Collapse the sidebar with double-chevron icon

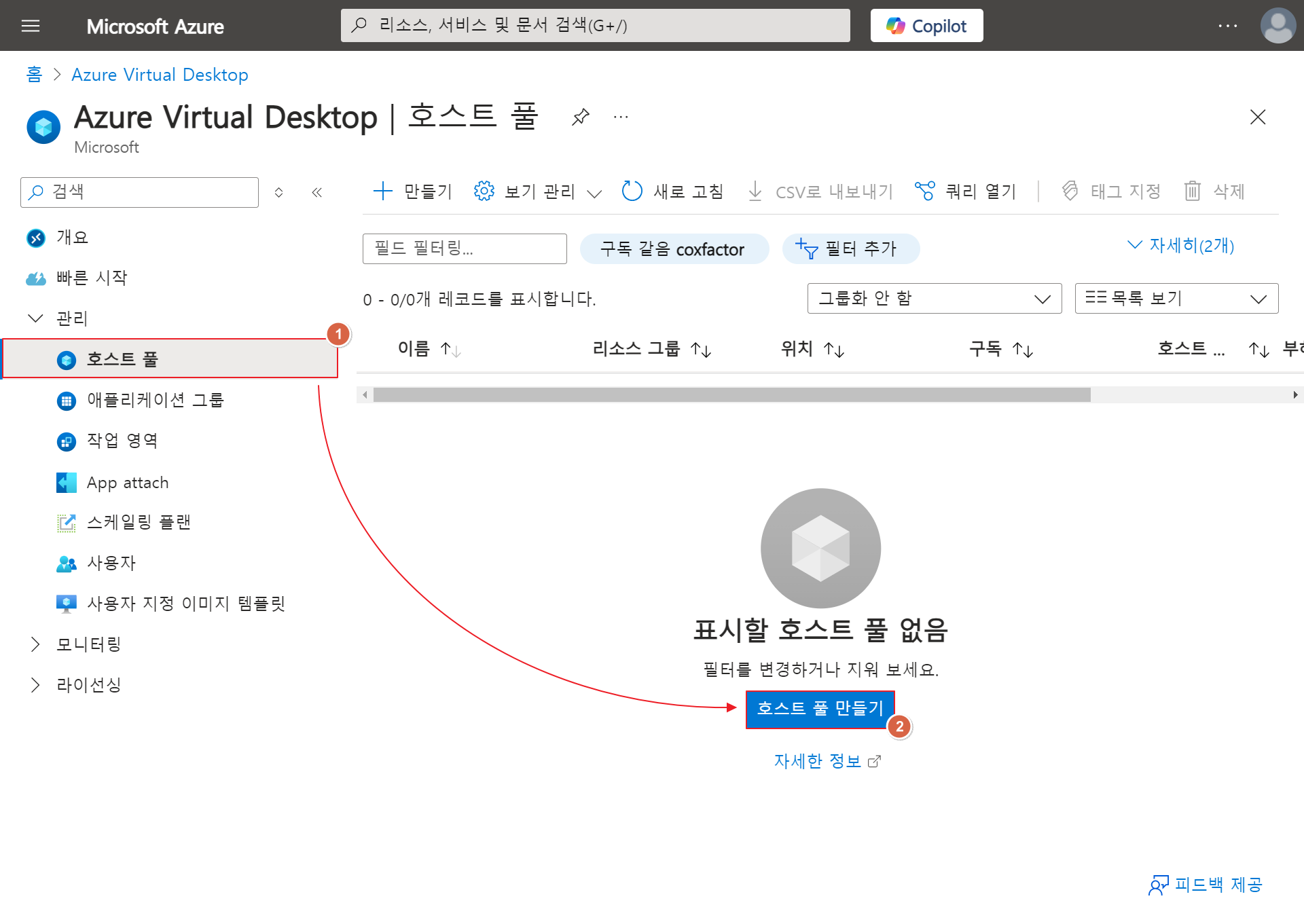[x=316, y=193]
